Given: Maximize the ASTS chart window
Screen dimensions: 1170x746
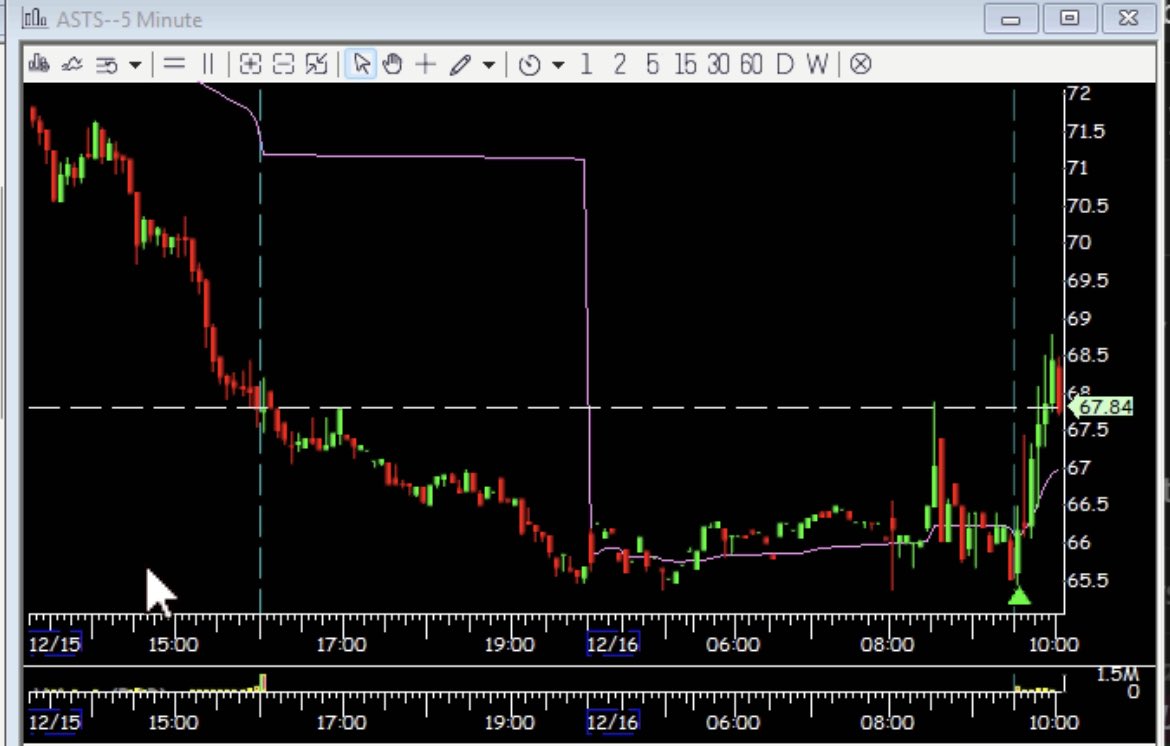Looking at the screenshot, I should (x=1070, y=19).
